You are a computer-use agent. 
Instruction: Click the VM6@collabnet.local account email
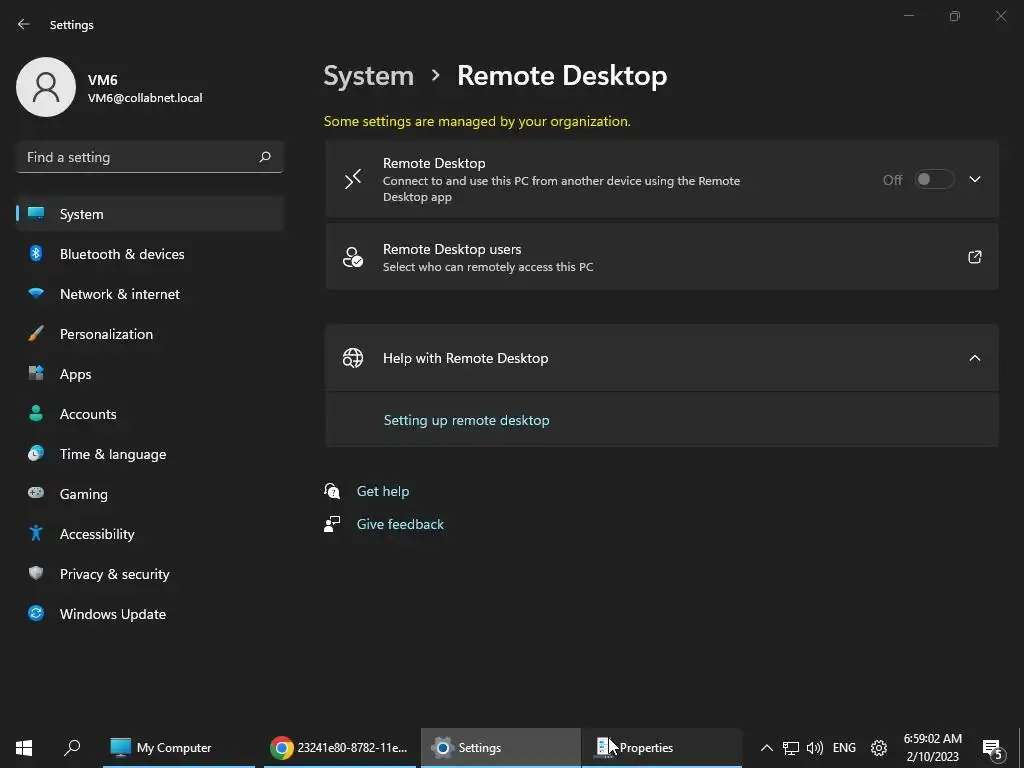145,98
